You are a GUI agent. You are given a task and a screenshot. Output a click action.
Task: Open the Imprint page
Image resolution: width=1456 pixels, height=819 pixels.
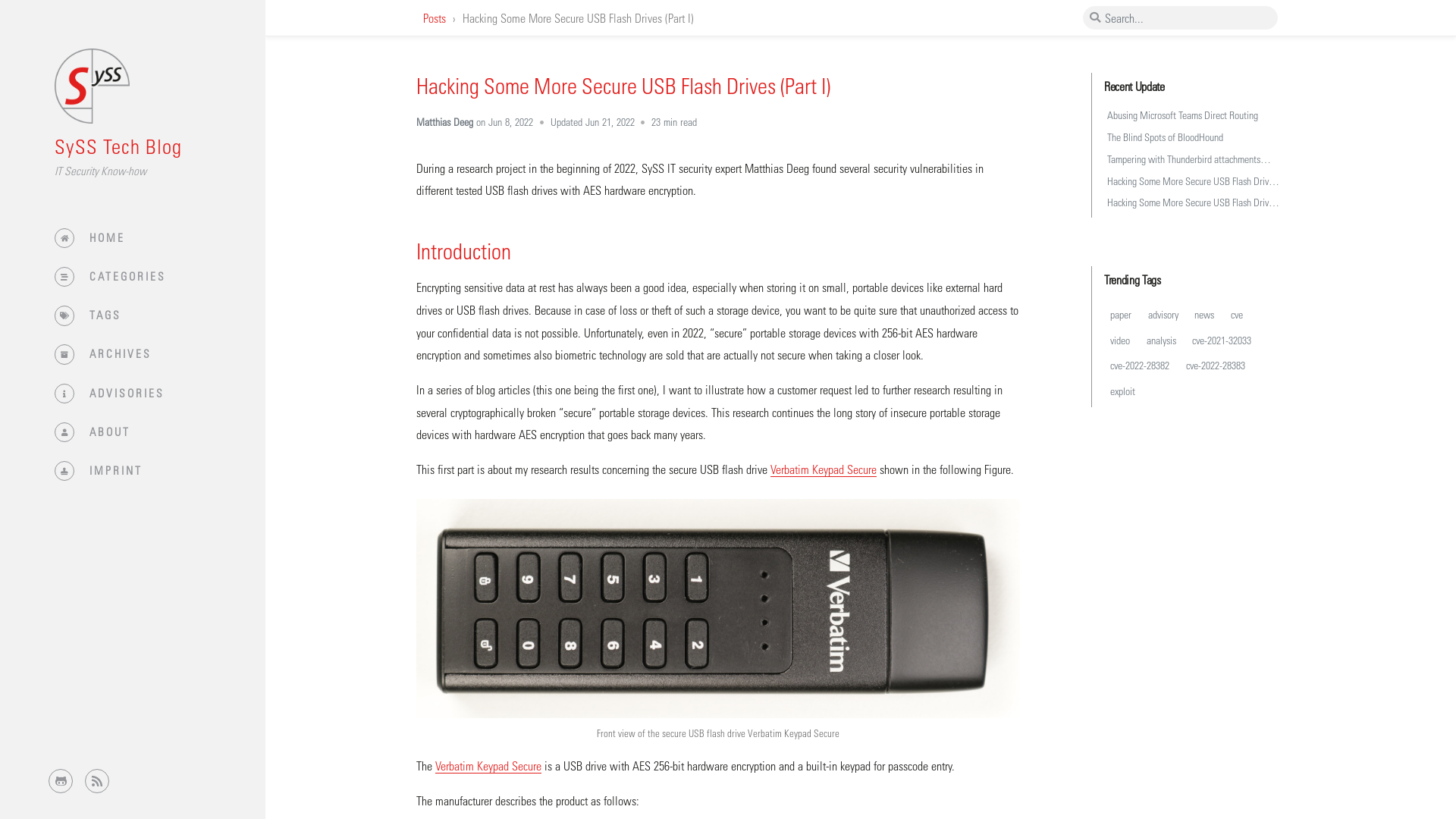click(115, 470)
